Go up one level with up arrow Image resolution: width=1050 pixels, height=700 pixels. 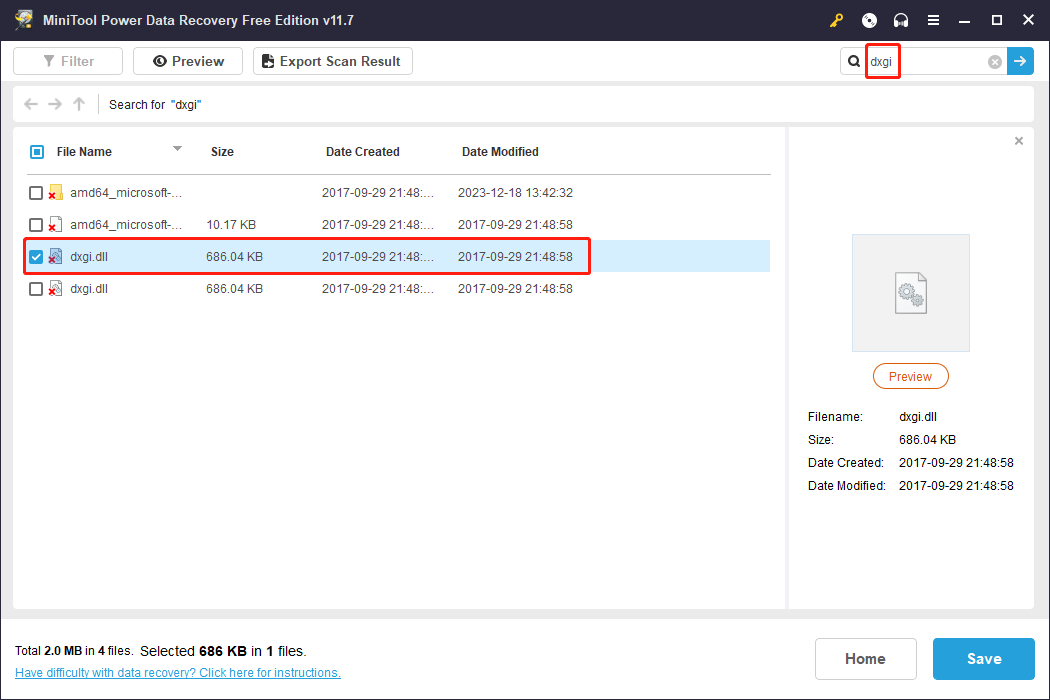[79, 104]
